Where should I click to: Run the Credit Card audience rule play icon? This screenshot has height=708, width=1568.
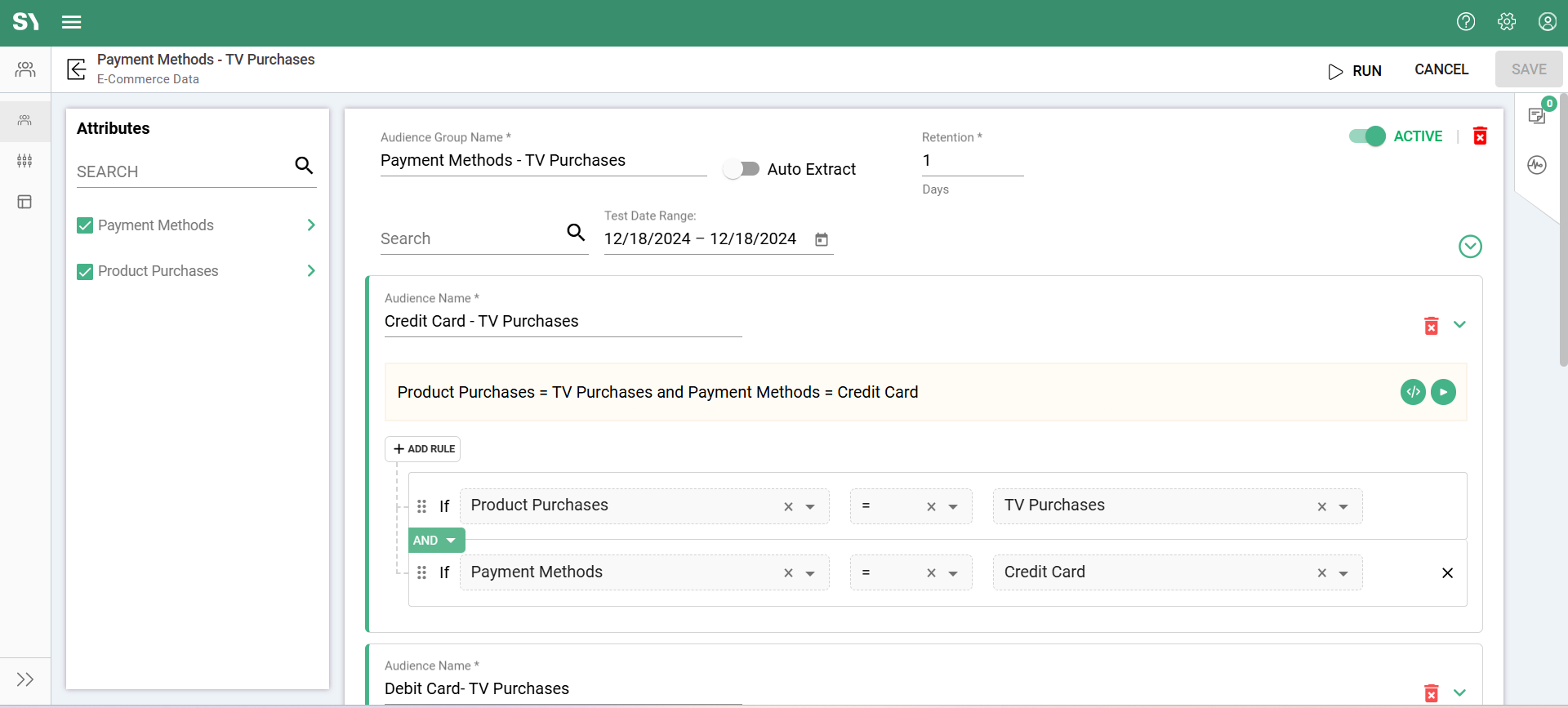click(x=1443, y=392)
